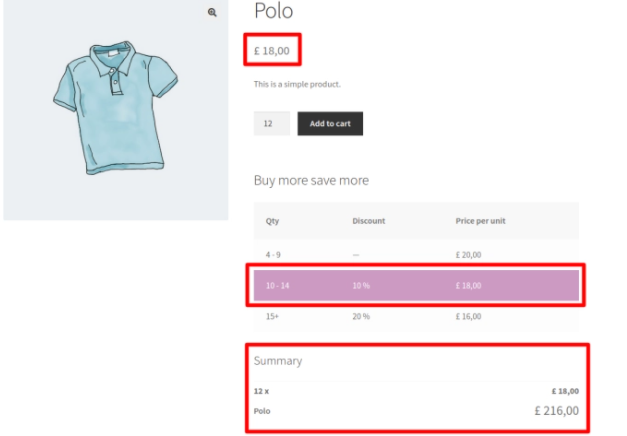Click the £ 18,00 product price at top

(x=272, y=51)
